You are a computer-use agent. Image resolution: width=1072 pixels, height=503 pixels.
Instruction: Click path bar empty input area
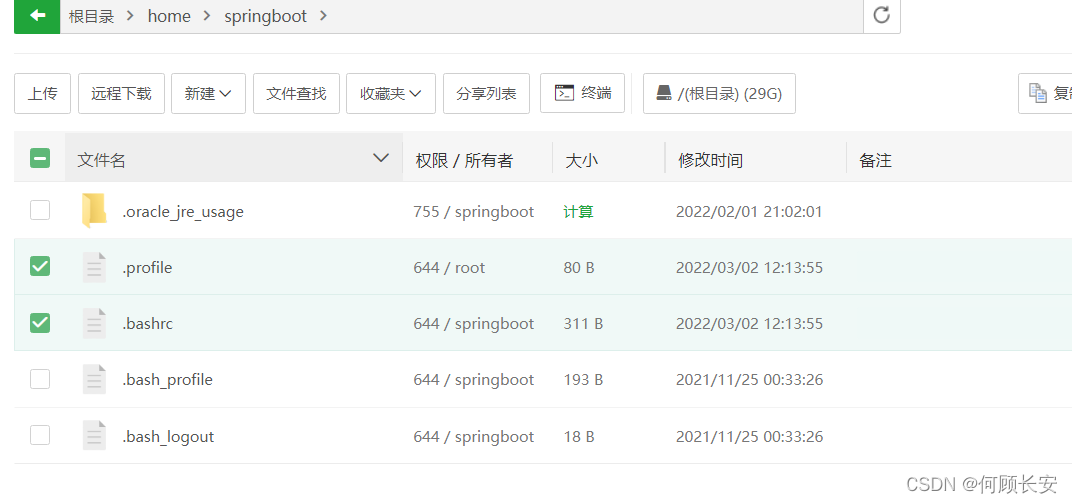click(595, 16)
